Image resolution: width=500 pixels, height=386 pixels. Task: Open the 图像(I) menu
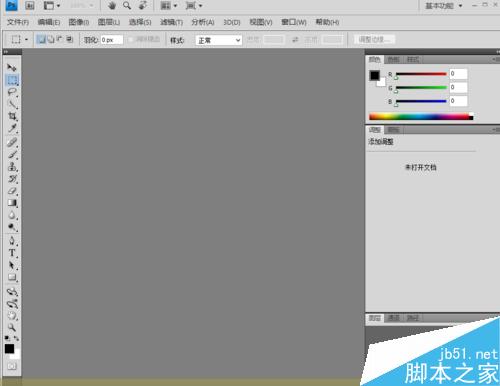point(79,22)
